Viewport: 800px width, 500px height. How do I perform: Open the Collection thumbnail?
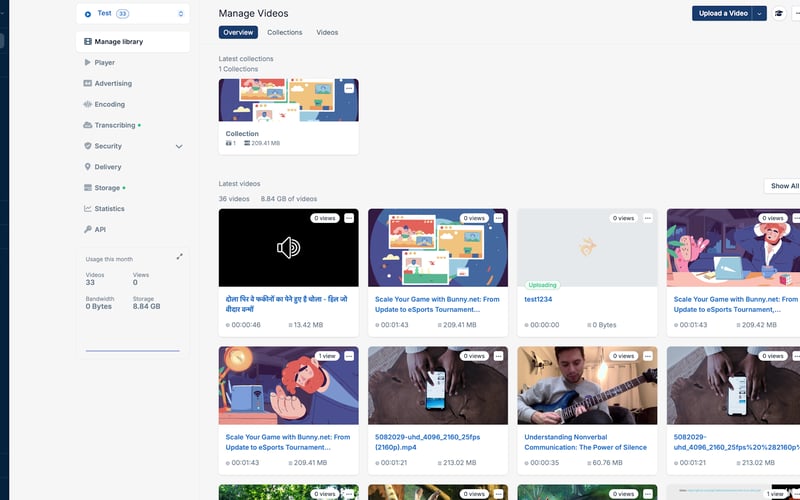289,100
